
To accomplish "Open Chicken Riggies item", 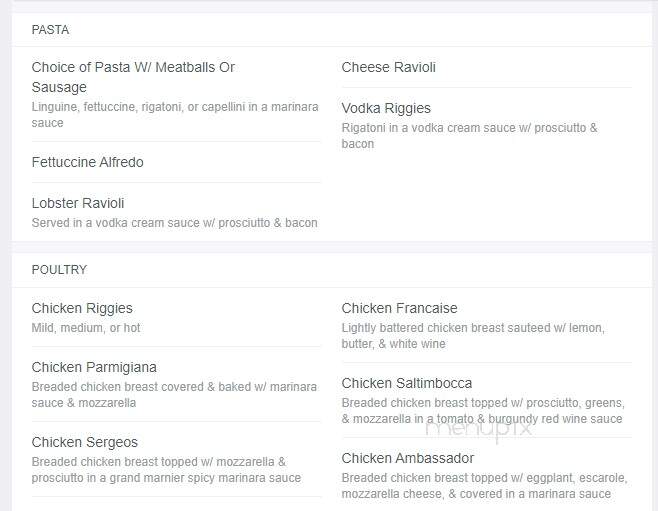I will click(82, 308).
